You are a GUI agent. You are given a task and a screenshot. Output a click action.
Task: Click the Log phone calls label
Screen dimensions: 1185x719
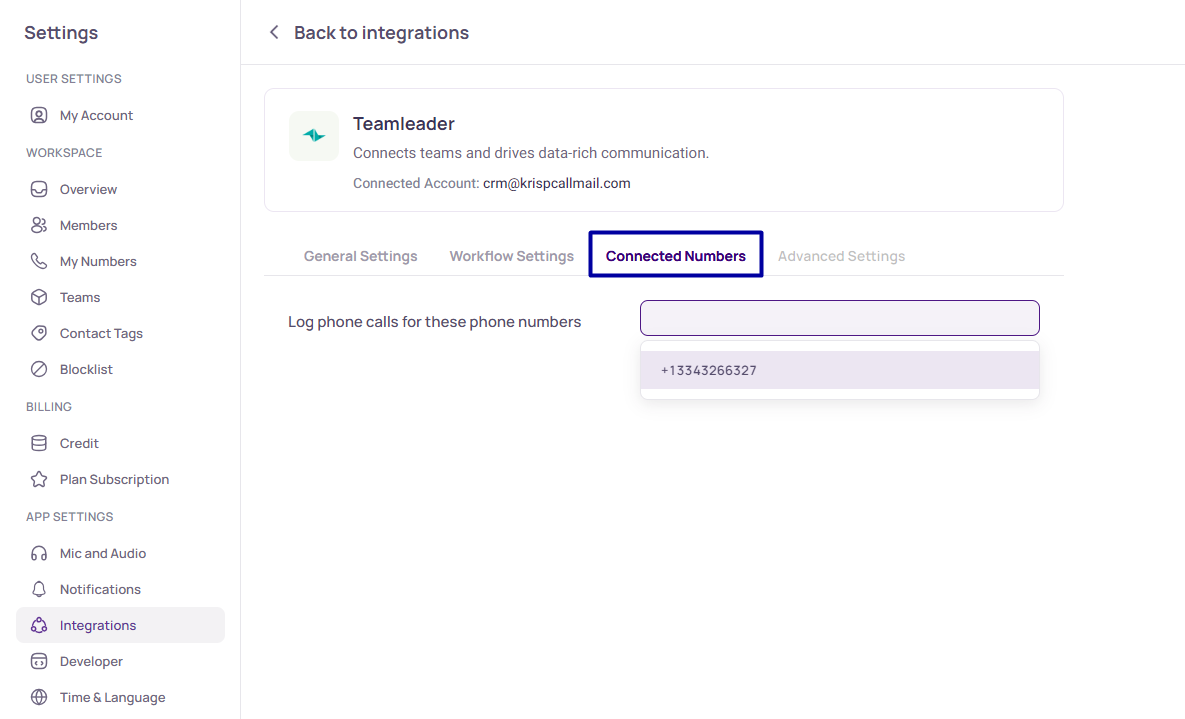(x=435, y=322)
